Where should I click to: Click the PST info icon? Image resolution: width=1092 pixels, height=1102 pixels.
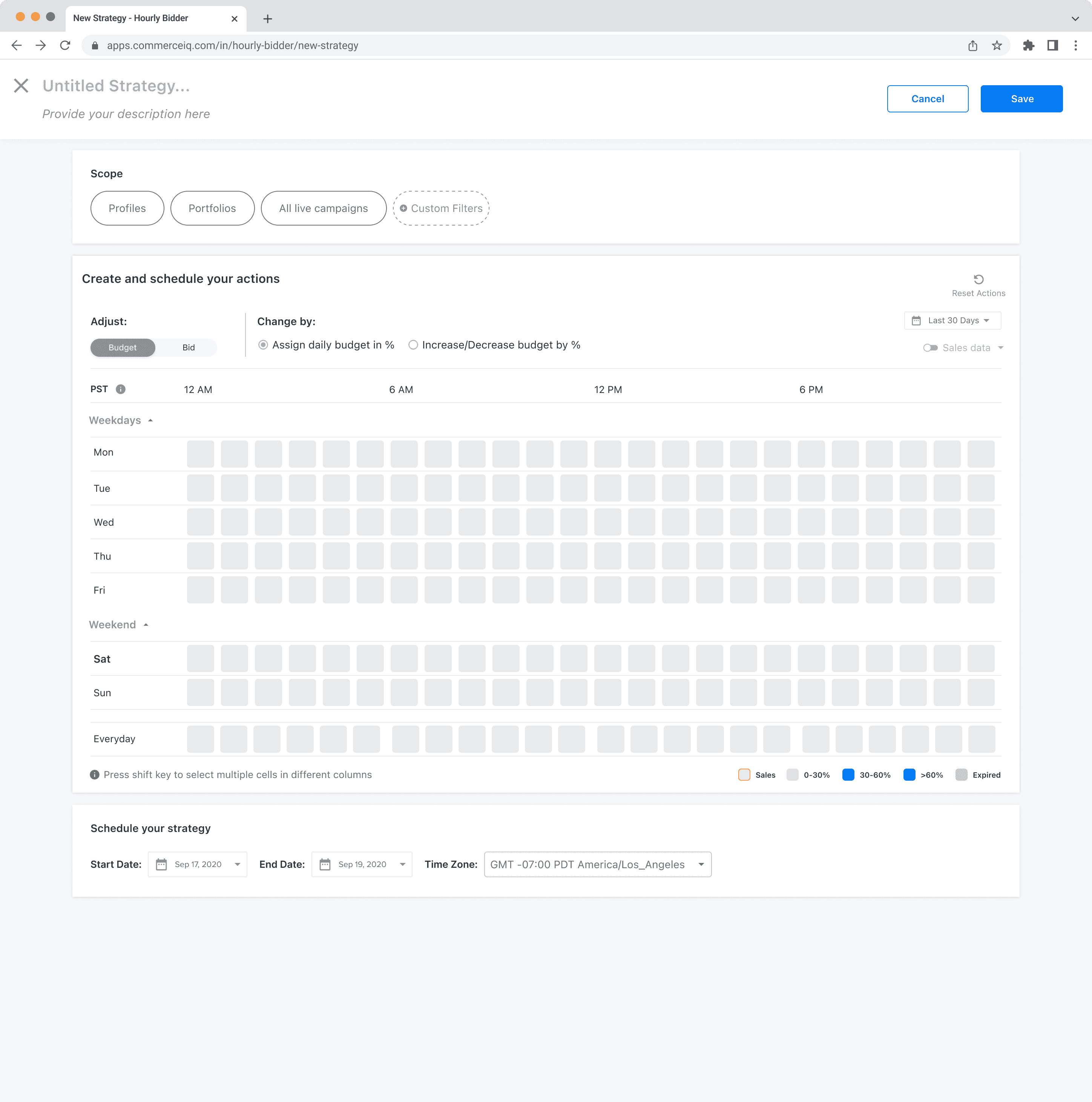(120, 390)
